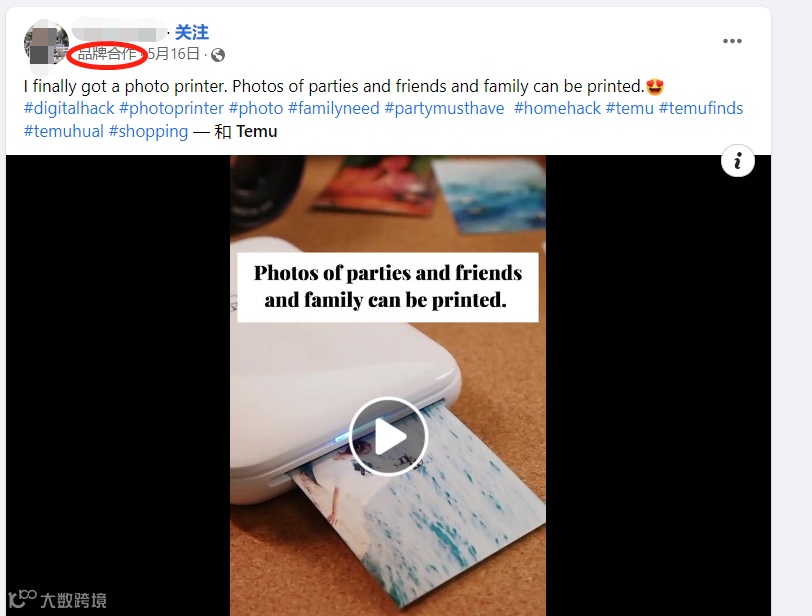
Task: Open the three-dot post options menu
Action: click(732, 41)
